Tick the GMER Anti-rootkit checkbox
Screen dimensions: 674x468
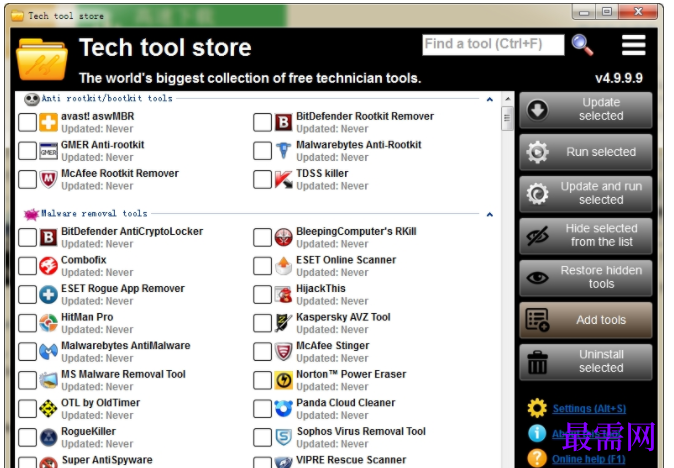(x=28, y=151)
